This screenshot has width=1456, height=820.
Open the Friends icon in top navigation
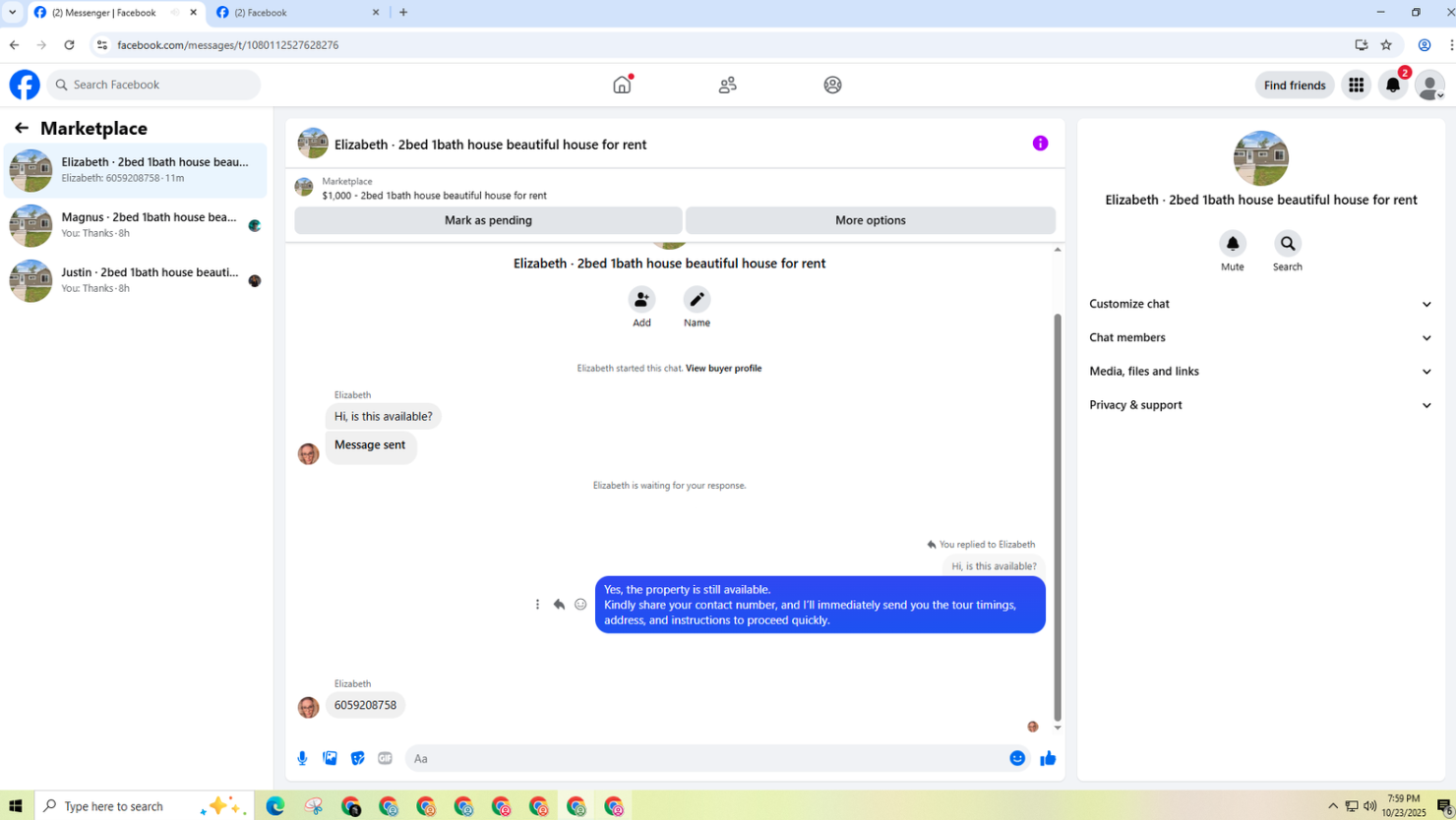click(727, 85)
